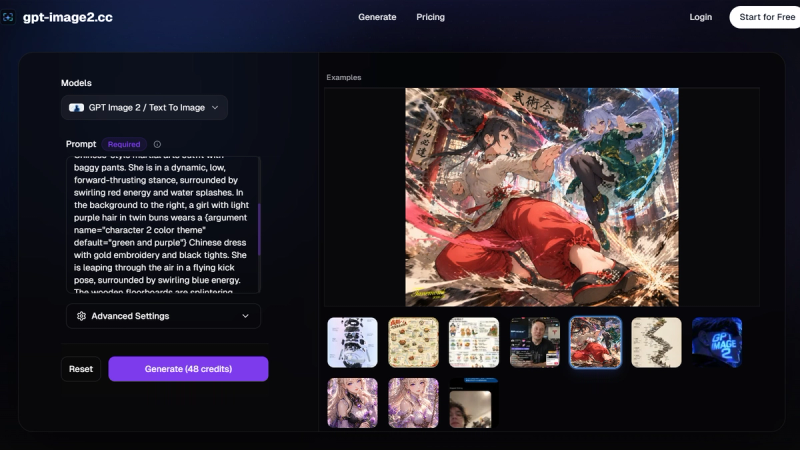This screenshot has height=450, width=800.
Task: Select the first blonde anime girl thumbnail
Action: point(353,403)
